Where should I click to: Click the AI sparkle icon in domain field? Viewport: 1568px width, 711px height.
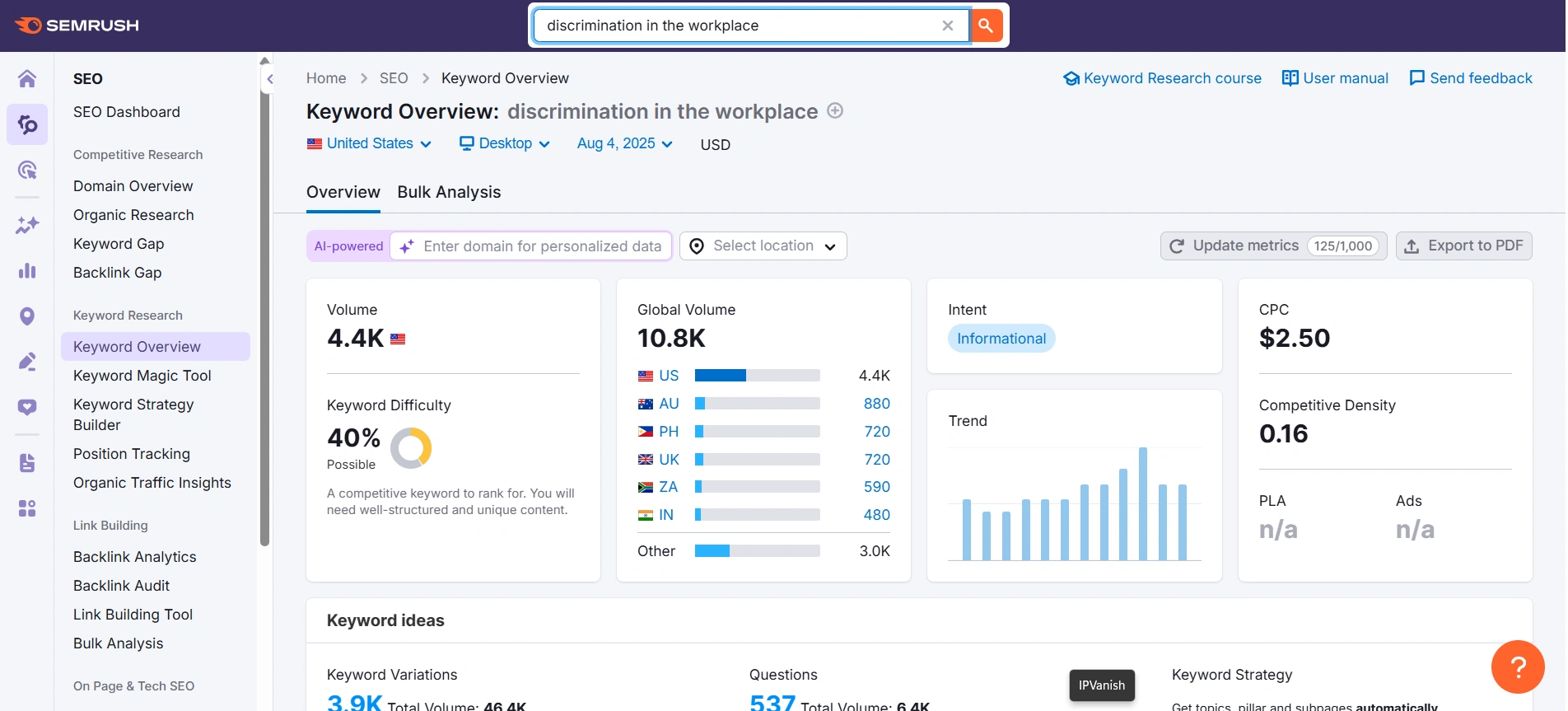406,246
